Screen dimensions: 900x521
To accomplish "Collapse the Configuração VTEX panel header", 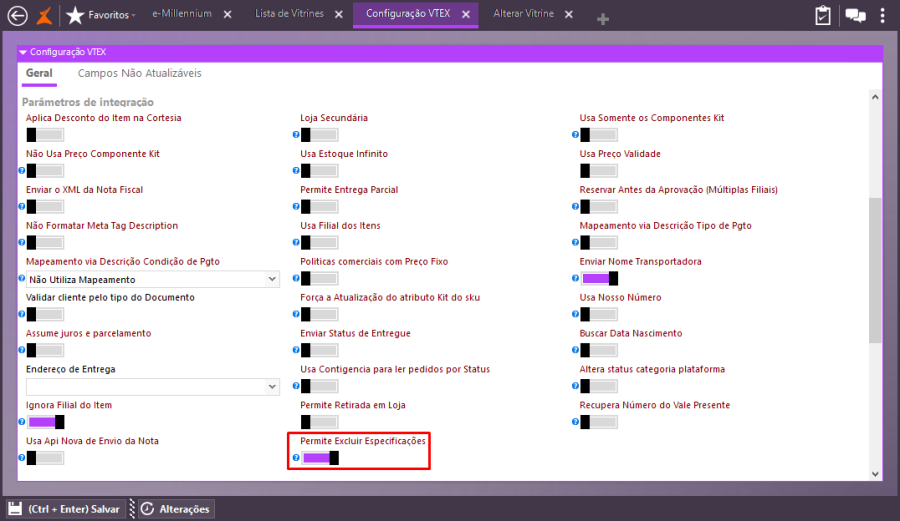I will (23, 52).
